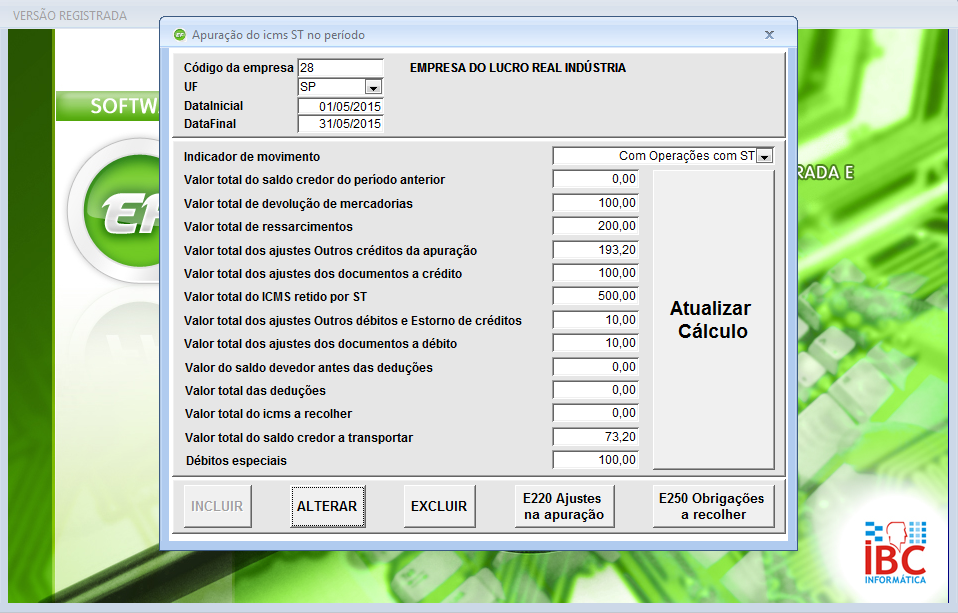958x613 pixels.
Task: Open E250 Obrigações a recolher
Action: point(711,506)
